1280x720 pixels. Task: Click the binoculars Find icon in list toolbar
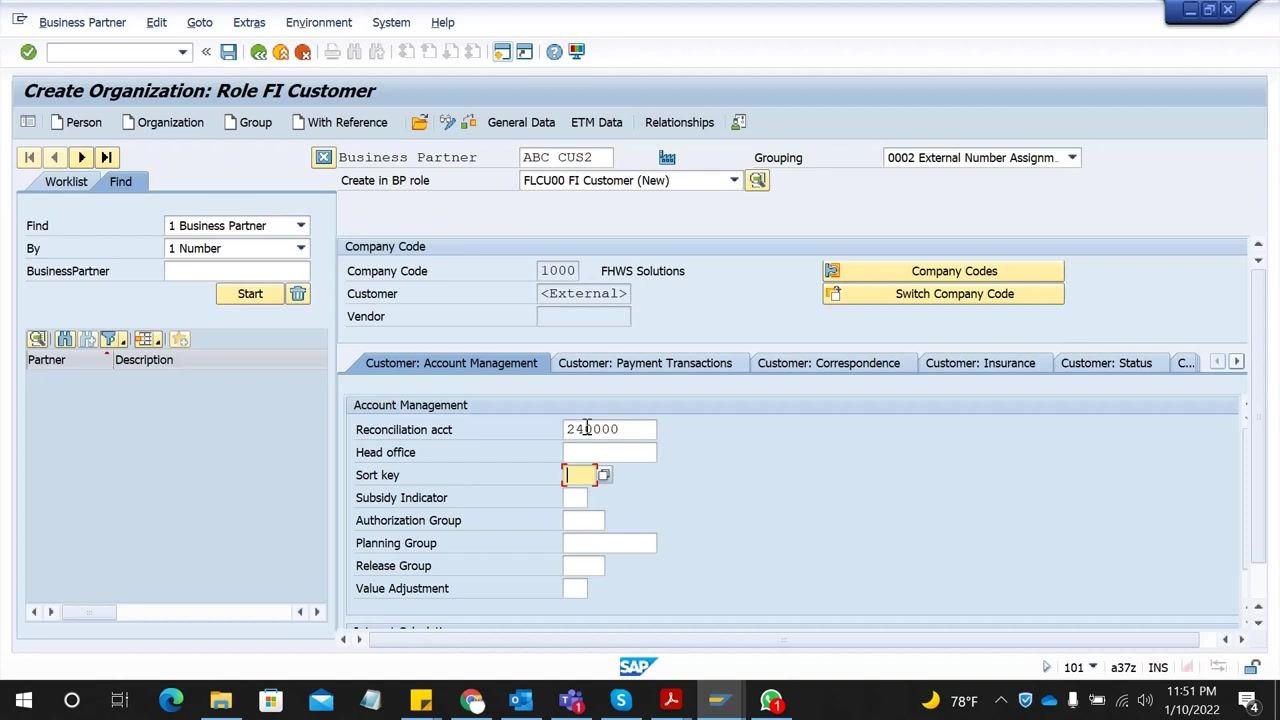click(65, 339)
